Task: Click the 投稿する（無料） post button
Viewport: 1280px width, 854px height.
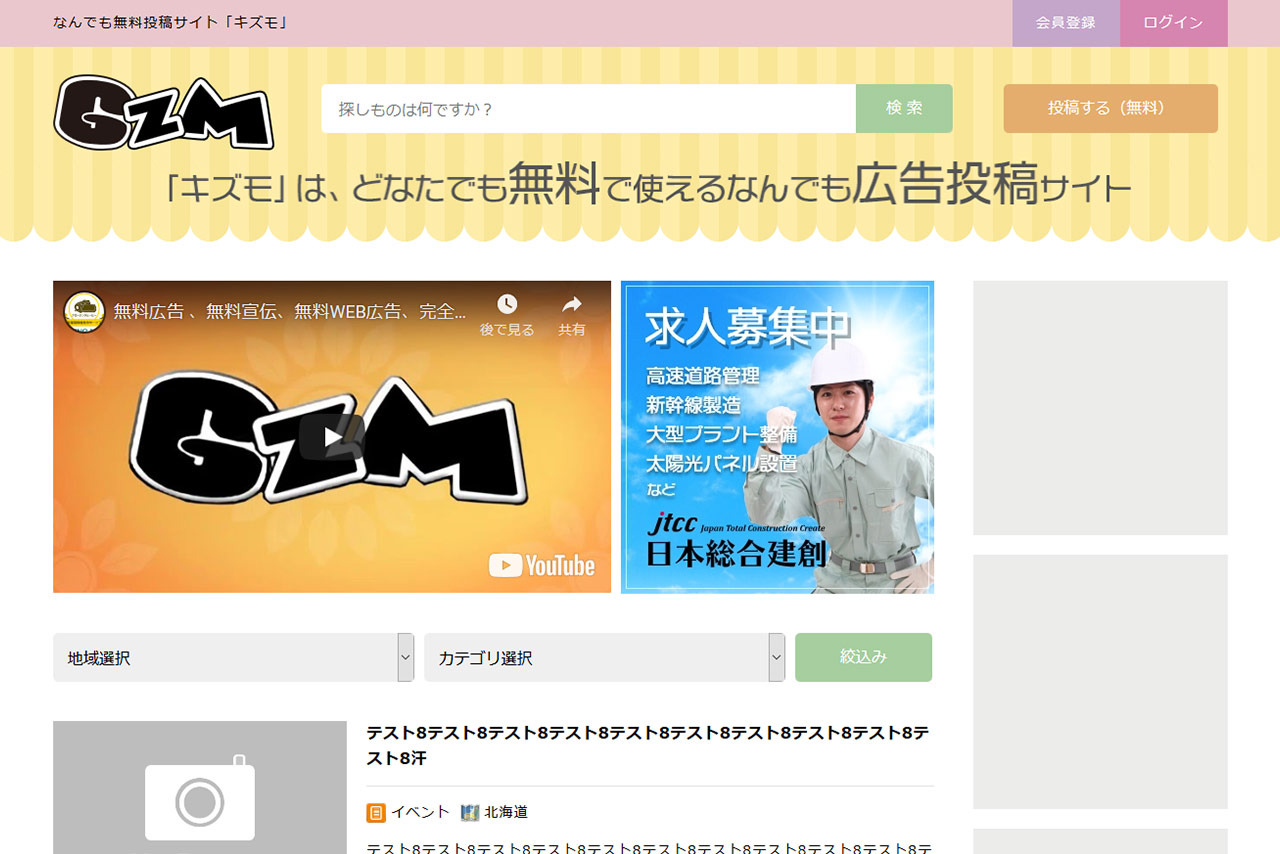Action: pyautogui.click(x=1111, y=108)
